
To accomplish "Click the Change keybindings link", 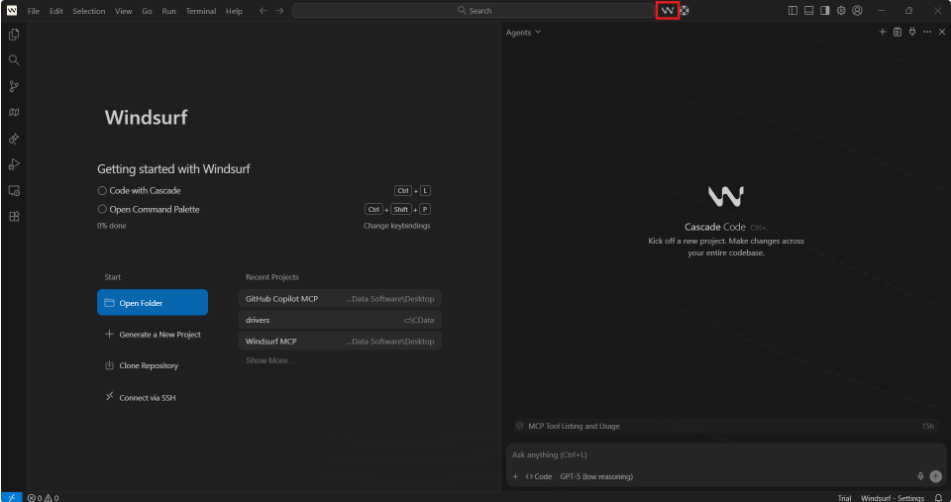I will (397, 226).
